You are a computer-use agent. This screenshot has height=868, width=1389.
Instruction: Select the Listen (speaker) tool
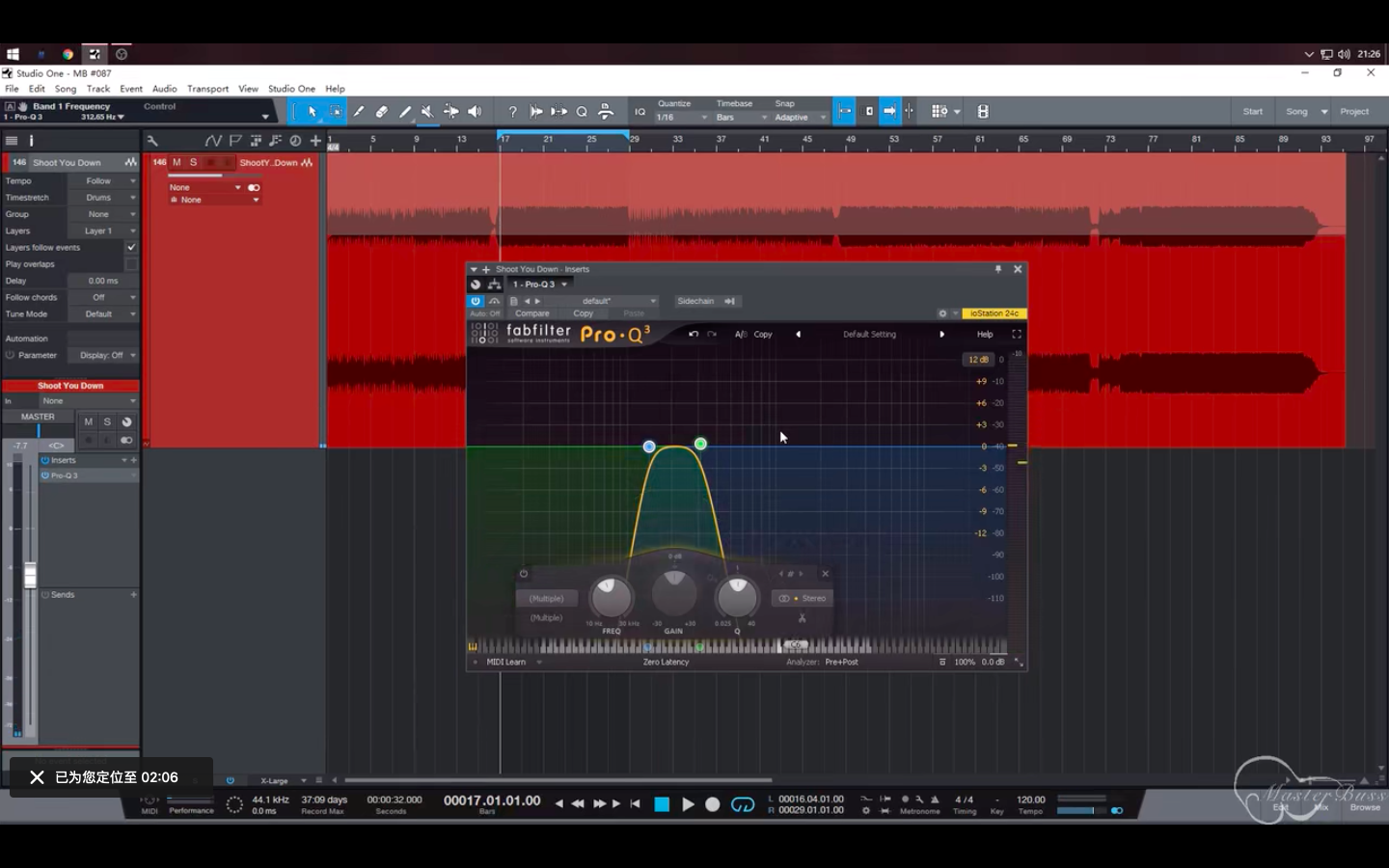475,112
